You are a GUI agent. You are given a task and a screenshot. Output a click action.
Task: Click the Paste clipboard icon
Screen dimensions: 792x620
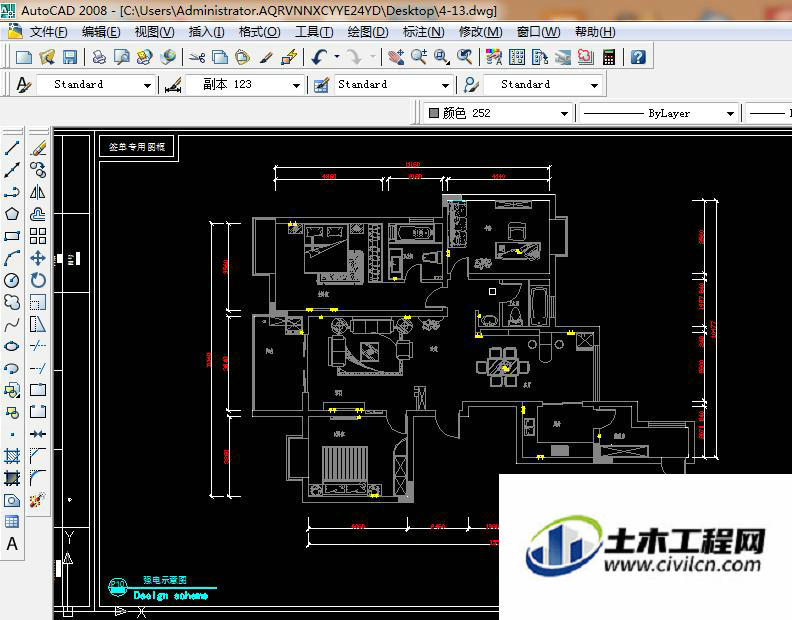click(243, 57)
